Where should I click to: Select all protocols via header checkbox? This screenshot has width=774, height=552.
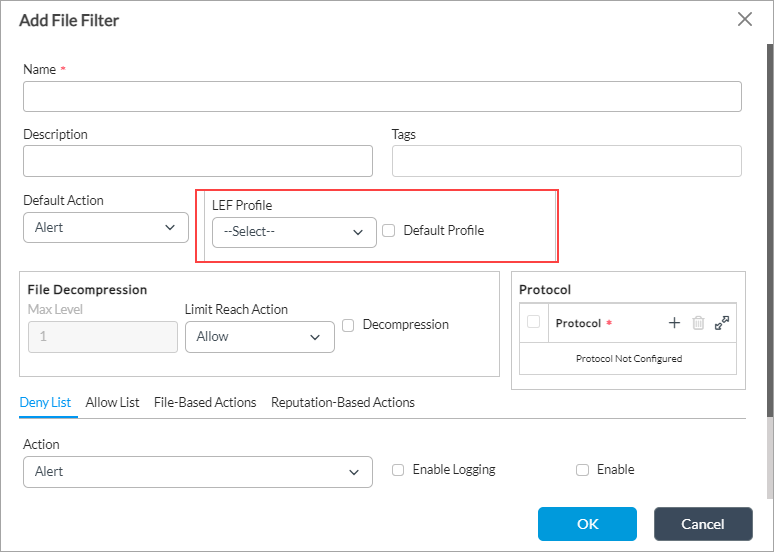[x=534, y=322]
